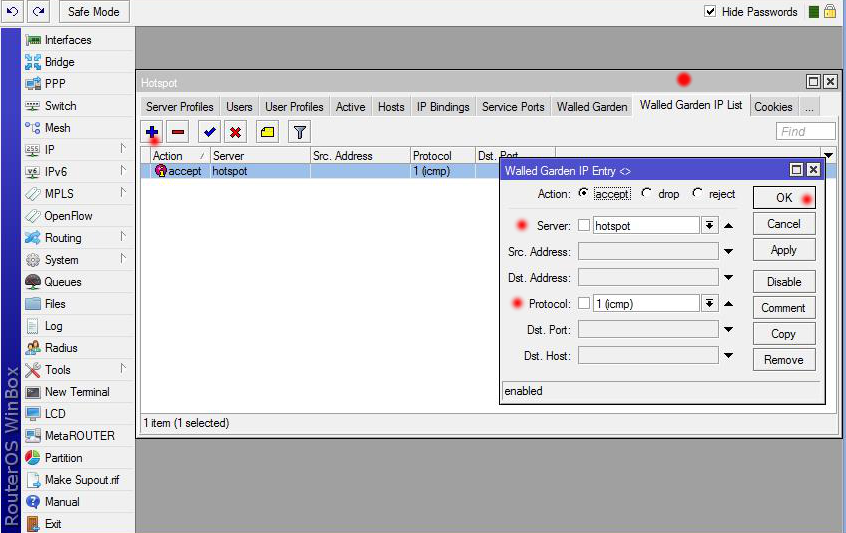Open the Server dropdown list

pos(709,226)
